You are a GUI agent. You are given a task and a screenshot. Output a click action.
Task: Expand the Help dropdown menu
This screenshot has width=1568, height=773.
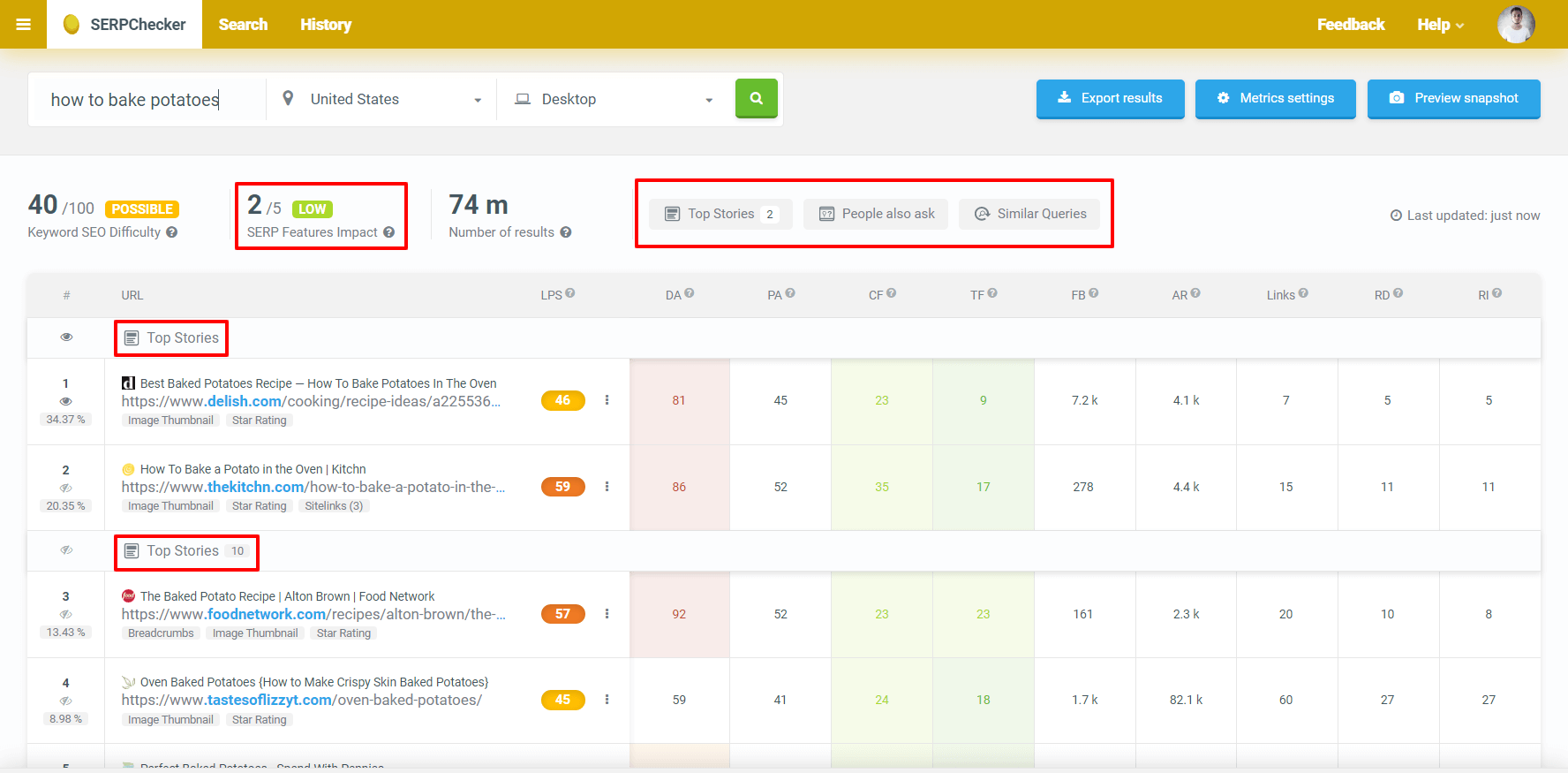point(1440,25)
